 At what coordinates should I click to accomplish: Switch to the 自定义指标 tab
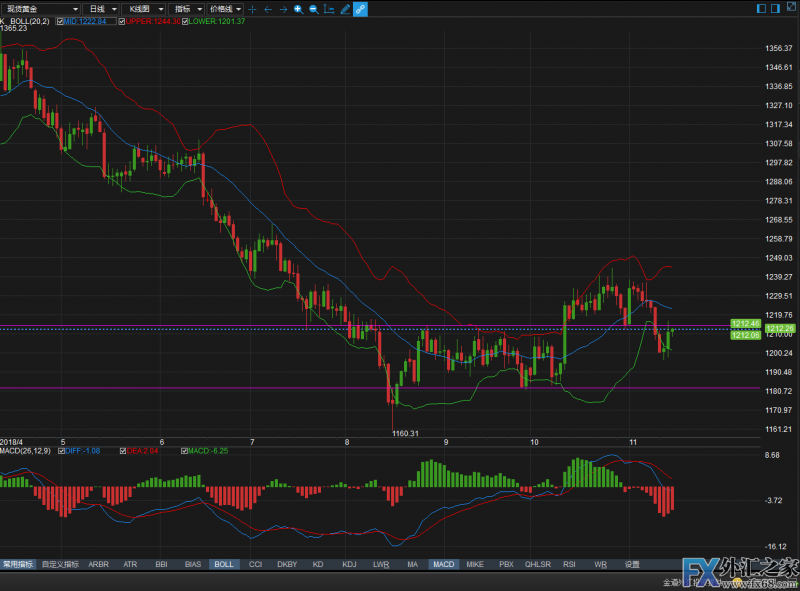point(60,564)
